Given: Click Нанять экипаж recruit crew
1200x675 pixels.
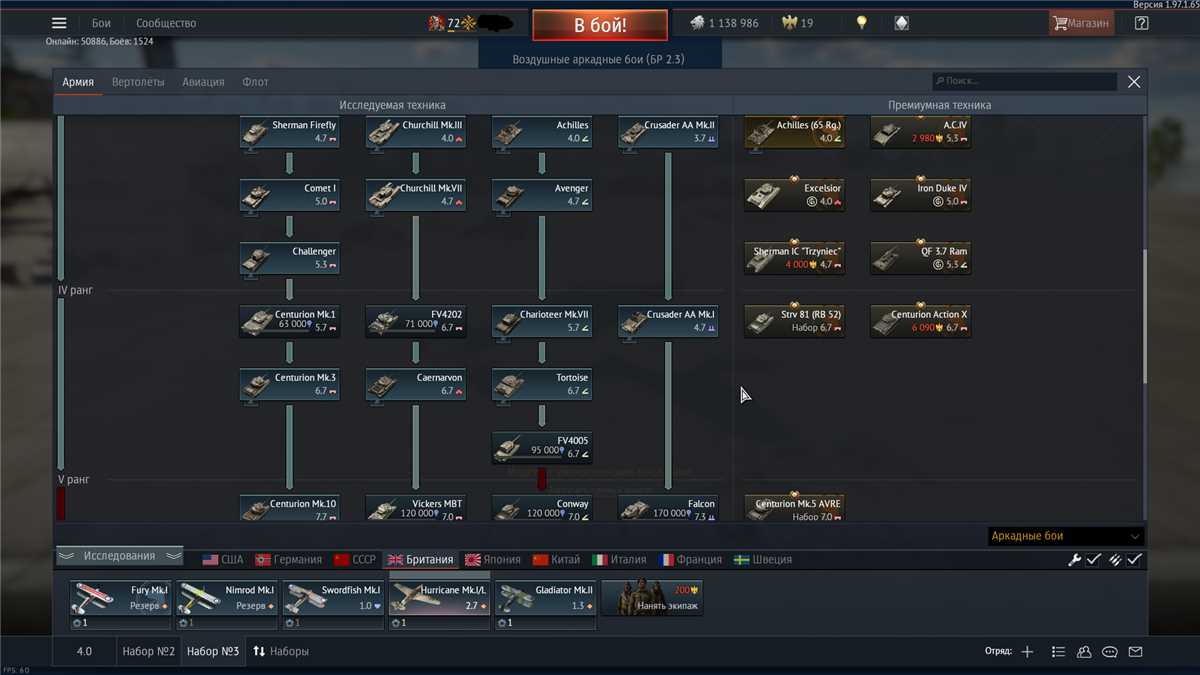Looking at the screenshot, I should pos(652,598).
